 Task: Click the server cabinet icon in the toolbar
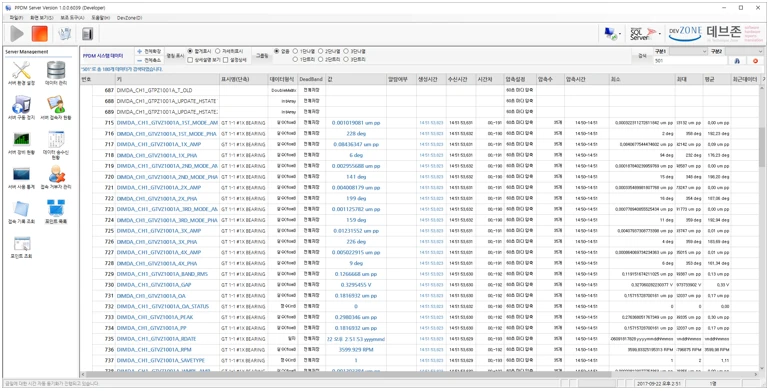pyautogui.click(x=88, y=33)
